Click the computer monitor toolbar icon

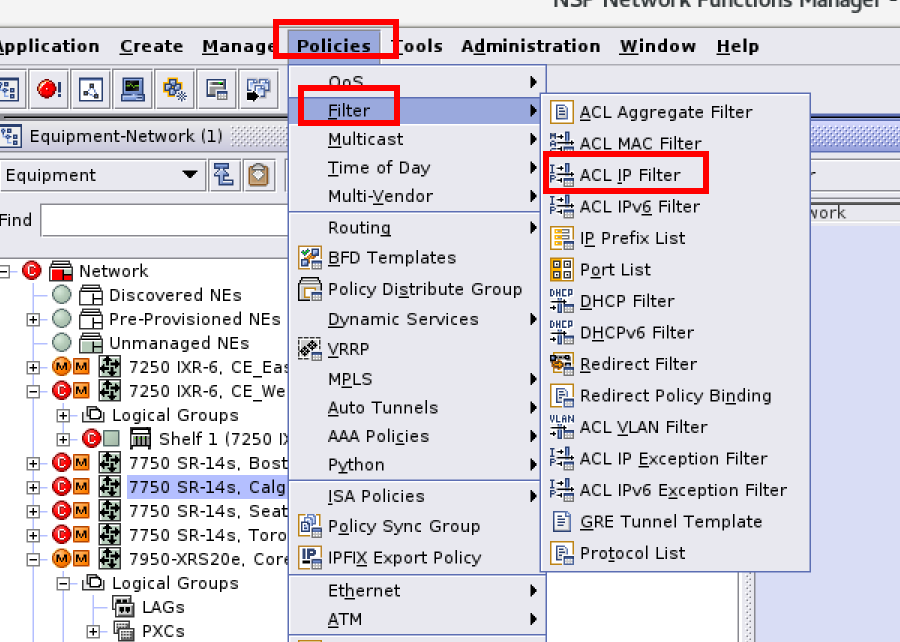(131, 90)
